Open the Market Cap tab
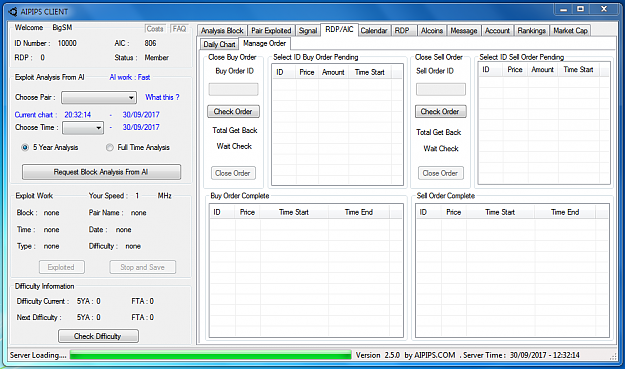Image resolution: width=625 pixels, height=369 pixels. coord(570,31)
